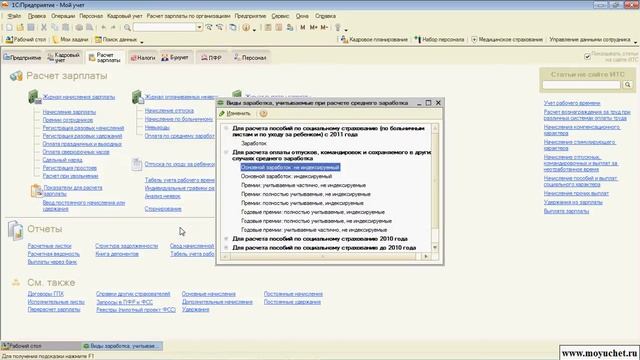
Task: Switch to the Бухучет tab
Action: coord(176,58)
